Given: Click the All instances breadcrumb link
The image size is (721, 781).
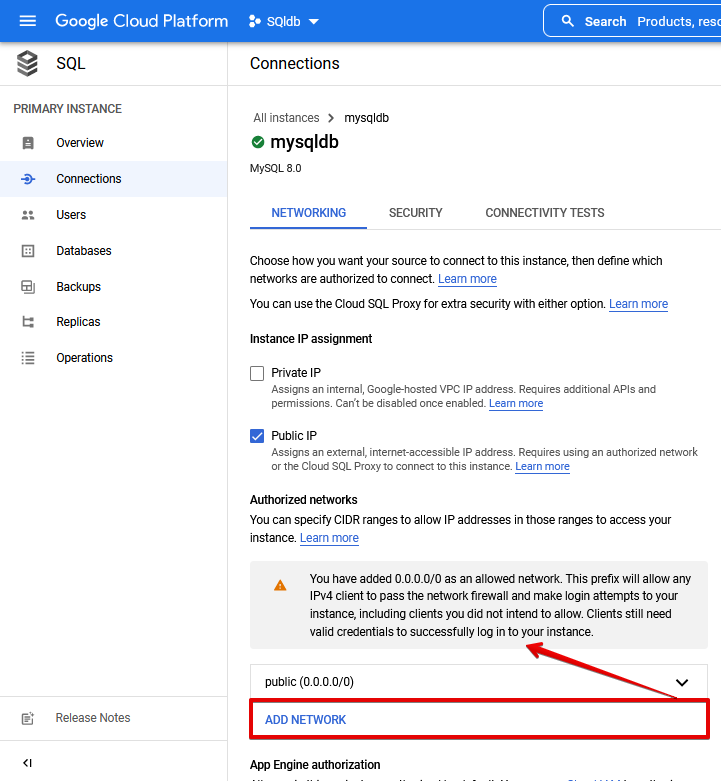Looking at the screenshot, I should point(286,118).
